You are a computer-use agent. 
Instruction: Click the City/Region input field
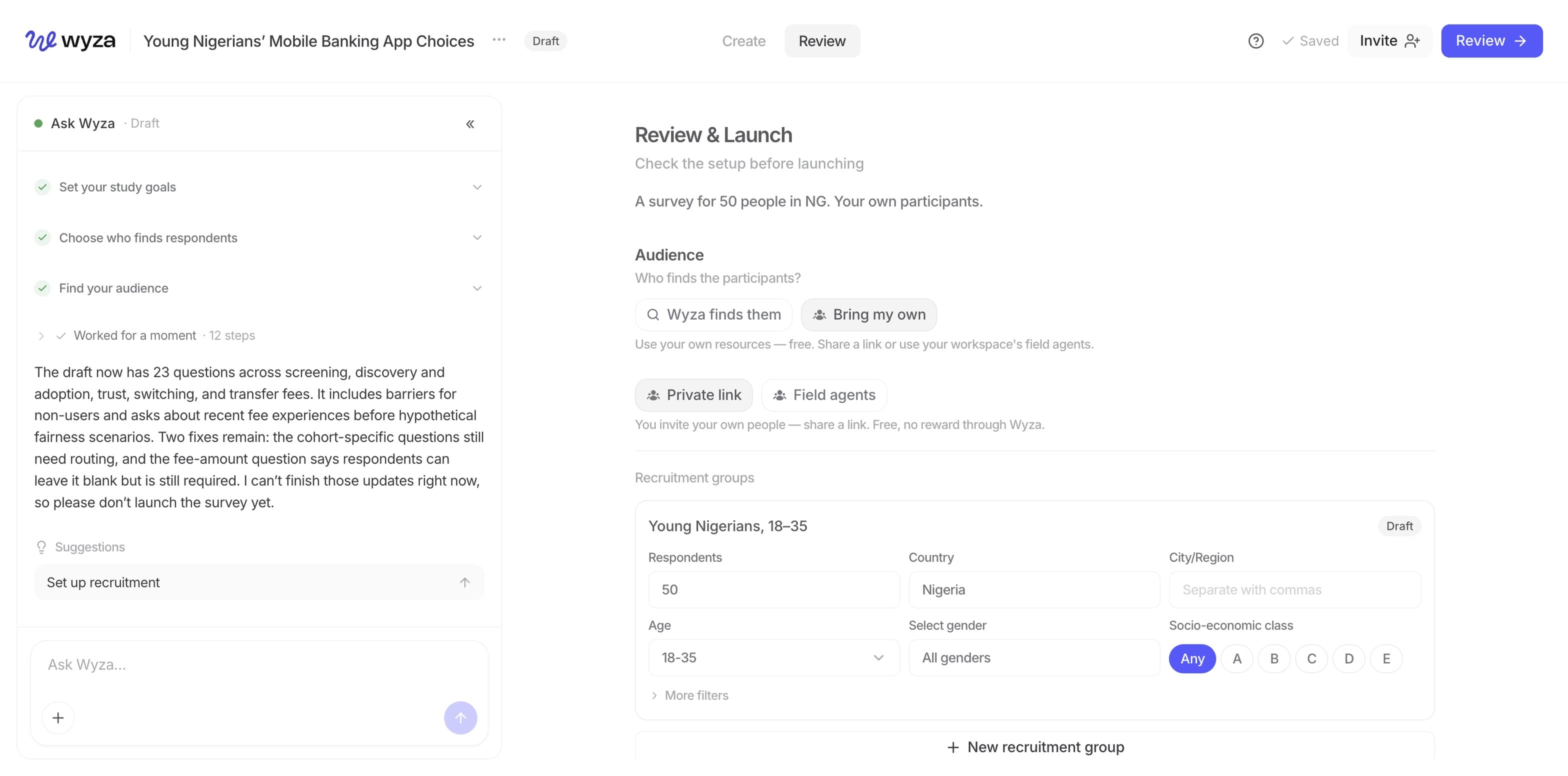pyautogui.click(x=1294, y=590)
